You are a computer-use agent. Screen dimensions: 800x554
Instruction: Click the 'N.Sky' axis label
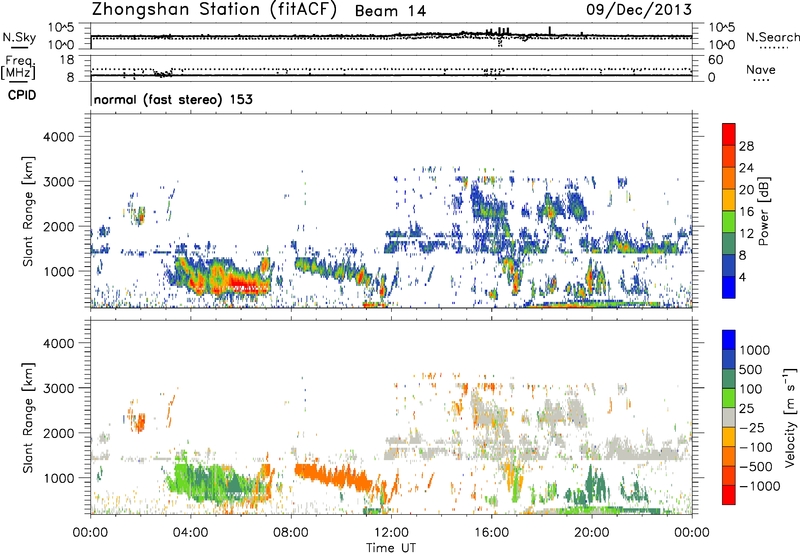[19, 37]
